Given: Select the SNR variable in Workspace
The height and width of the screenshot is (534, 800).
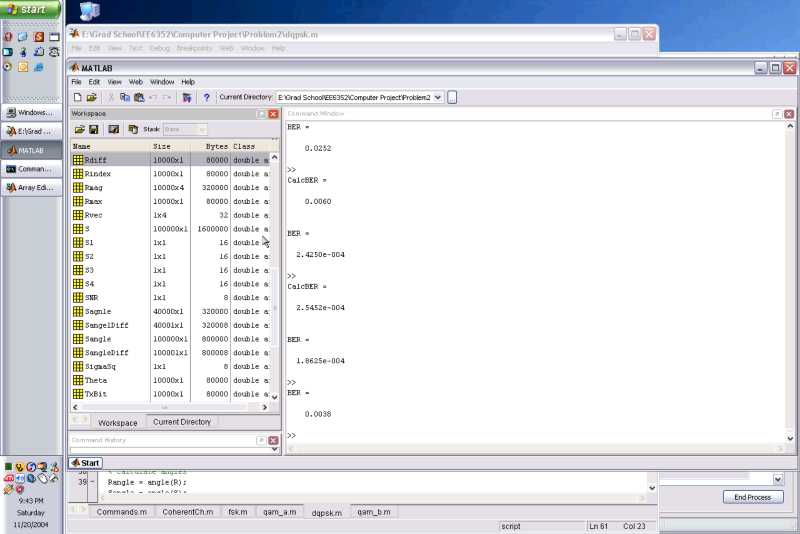Looking at the screenshot, I should click(x=170, y=298).
